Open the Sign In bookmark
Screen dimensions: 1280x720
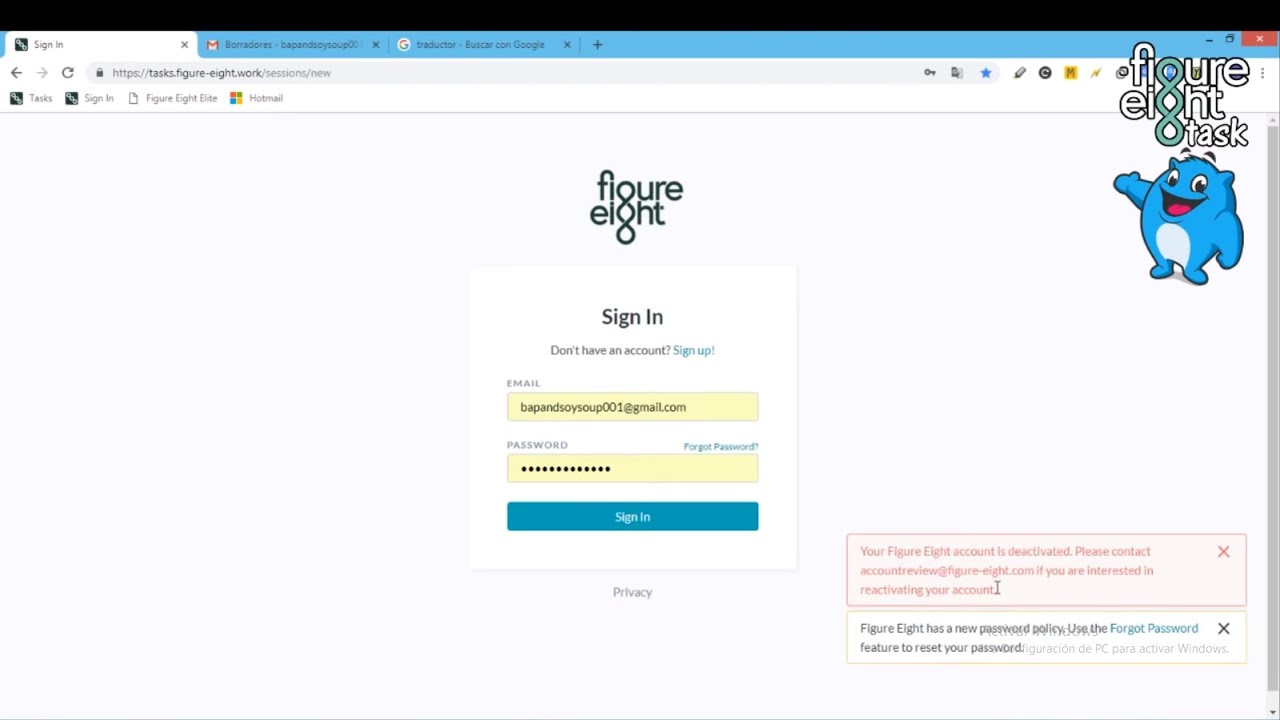pos(90,98)
